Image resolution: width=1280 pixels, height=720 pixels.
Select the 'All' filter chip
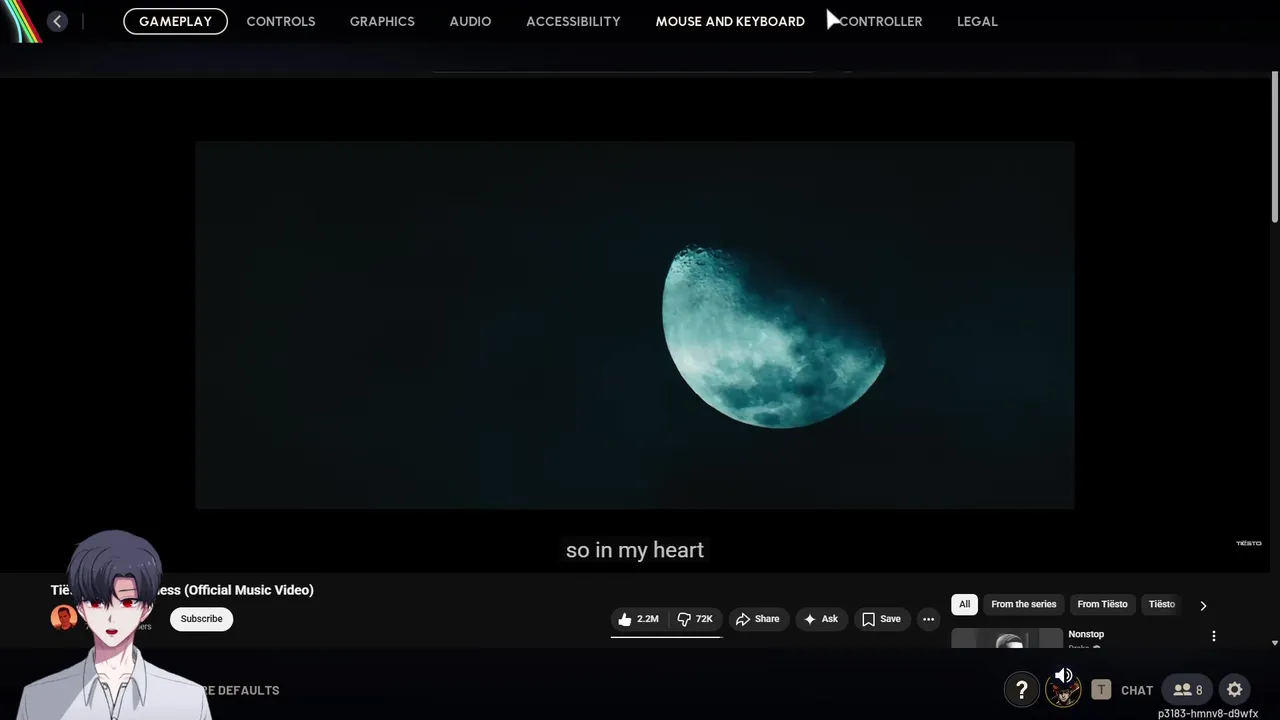964,604
